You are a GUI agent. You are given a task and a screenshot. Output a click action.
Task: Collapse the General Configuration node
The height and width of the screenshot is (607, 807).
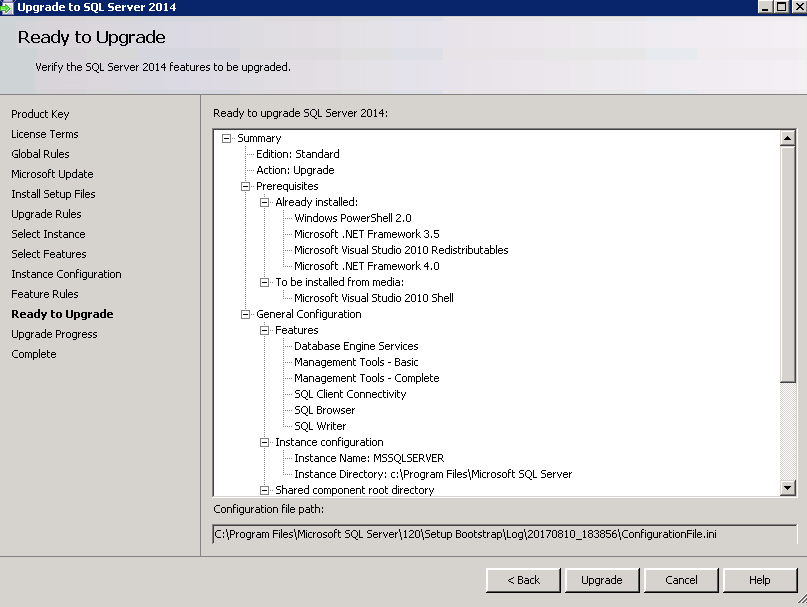(x=245, y=314)
